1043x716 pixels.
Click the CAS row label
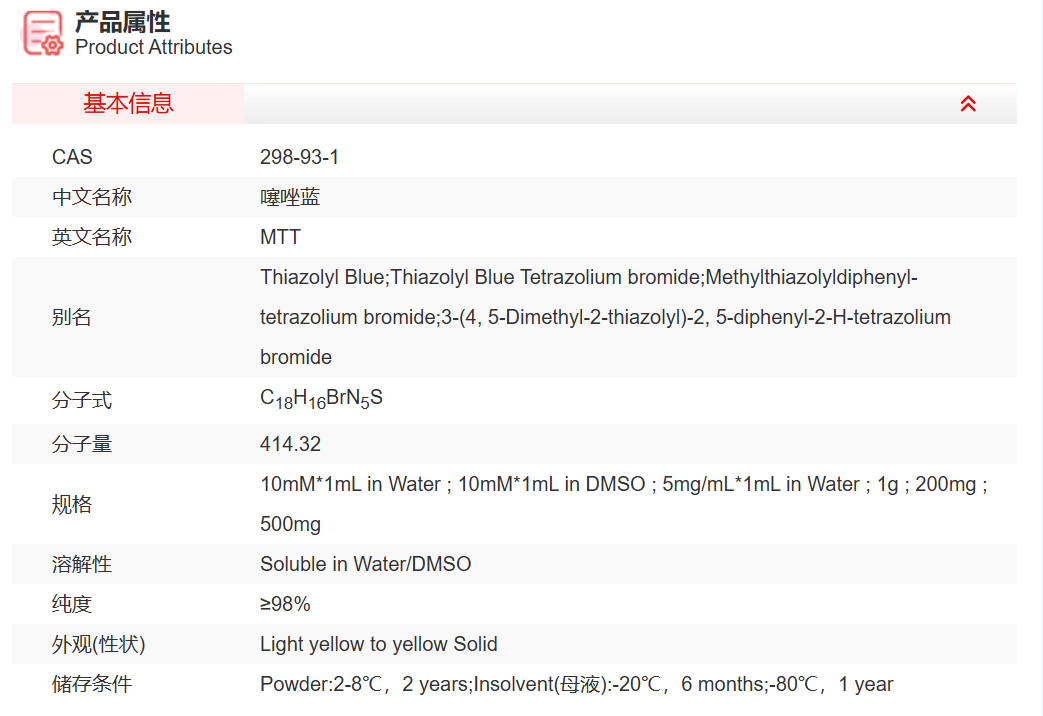point(72,157)
